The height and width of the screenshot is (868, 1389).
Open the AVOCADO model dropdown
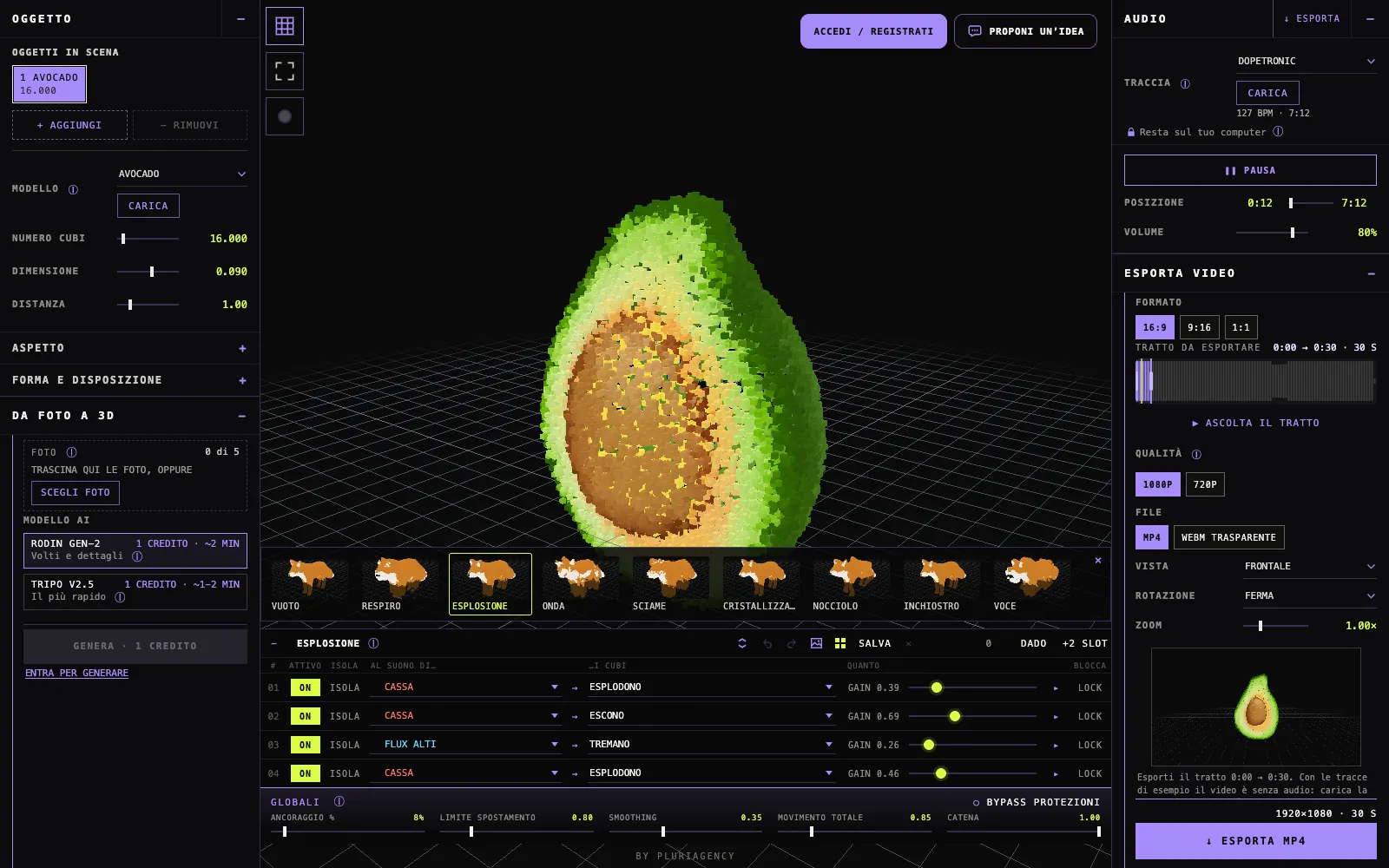point(182,174)
